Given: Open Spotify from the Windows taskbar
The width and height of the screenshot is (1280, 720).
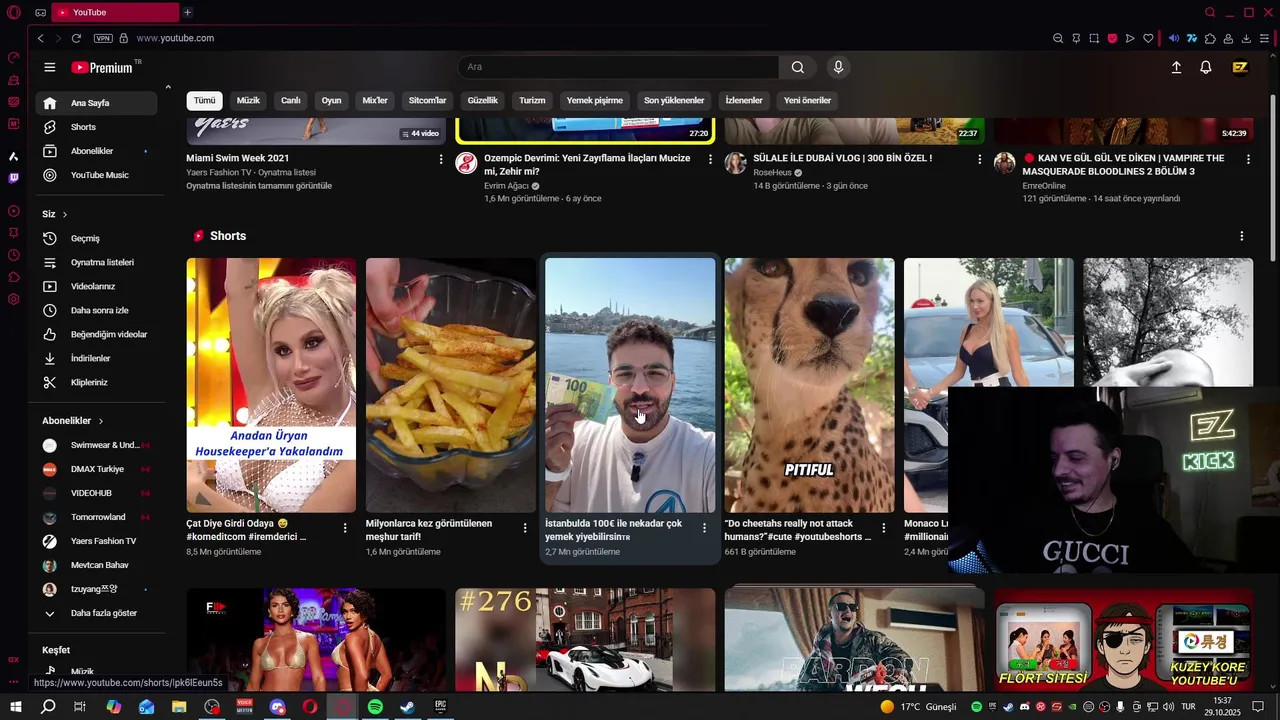Looking at the screenshot, I should tap(375, 707).
